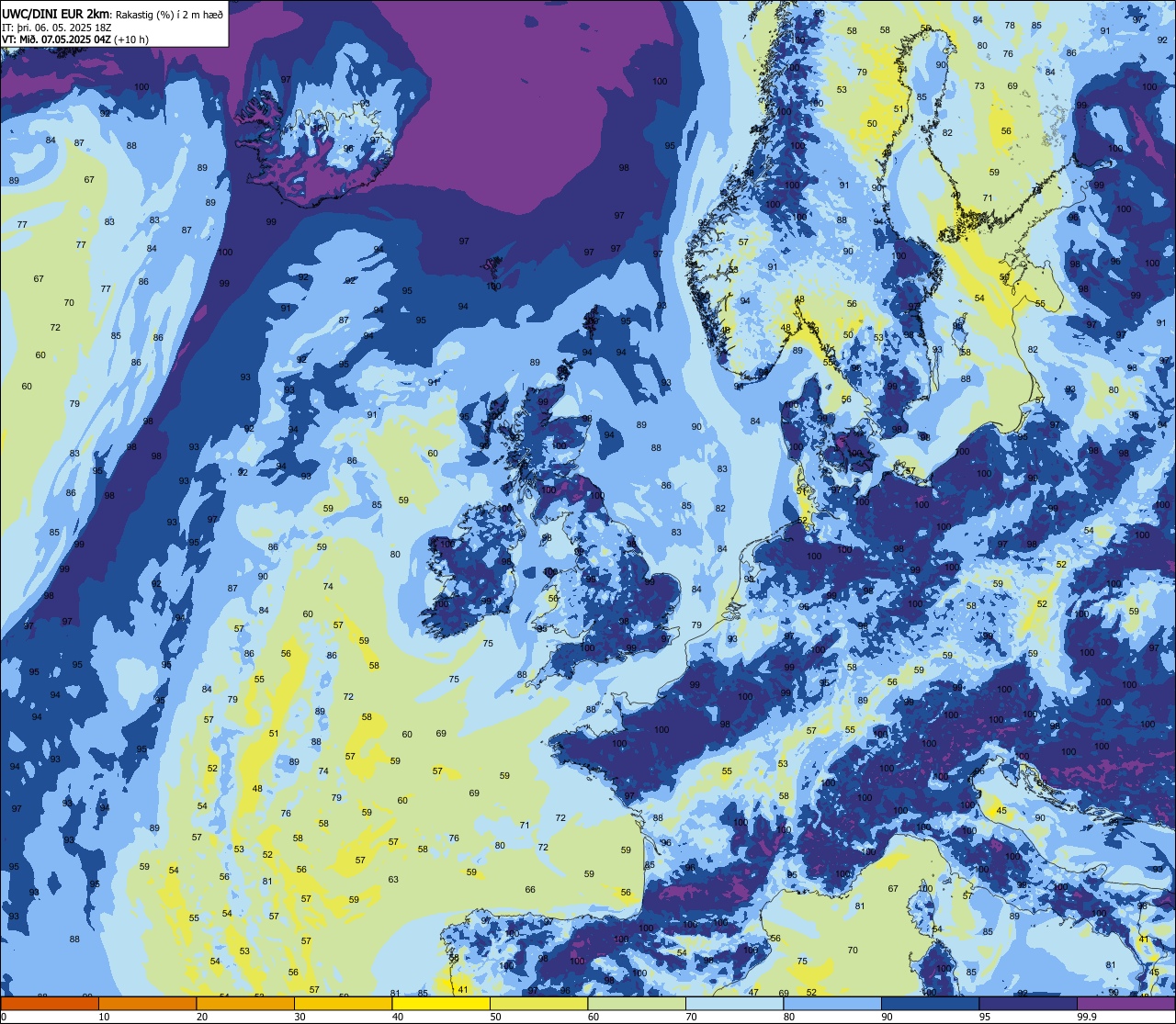
Task: Select the 90–95 blue legend segment
Action: [x=930, y=1003]
